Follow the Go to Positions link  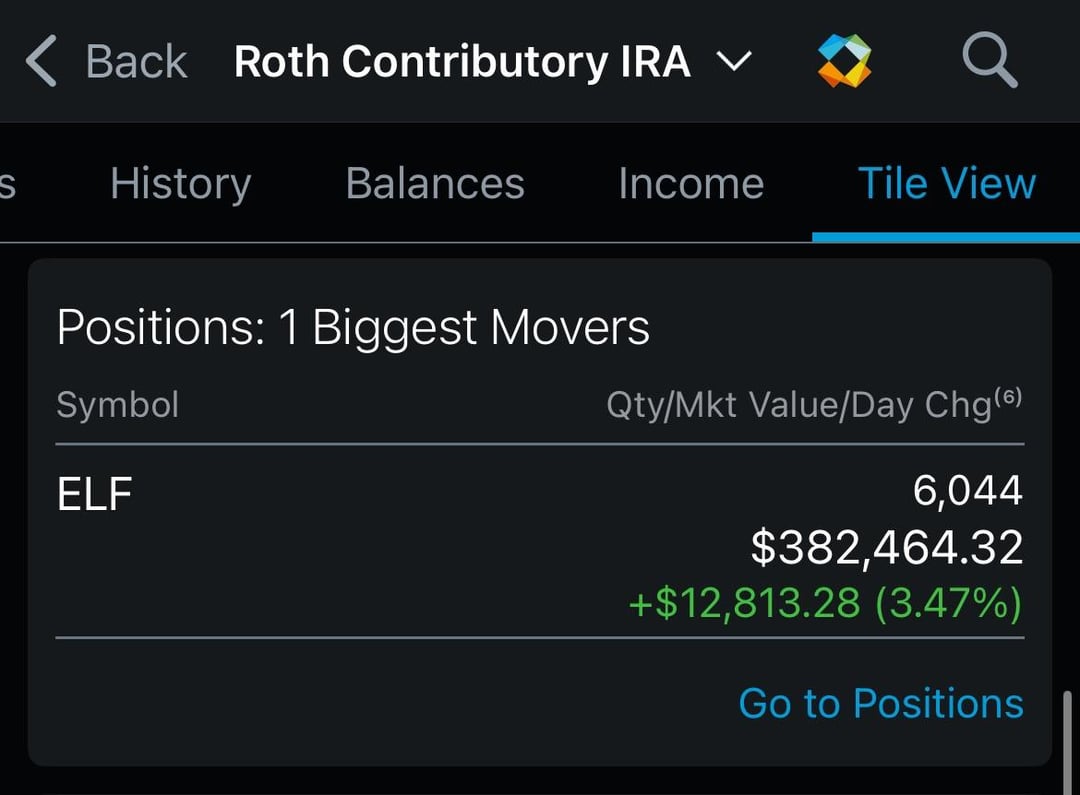click(x=881, y=703)
